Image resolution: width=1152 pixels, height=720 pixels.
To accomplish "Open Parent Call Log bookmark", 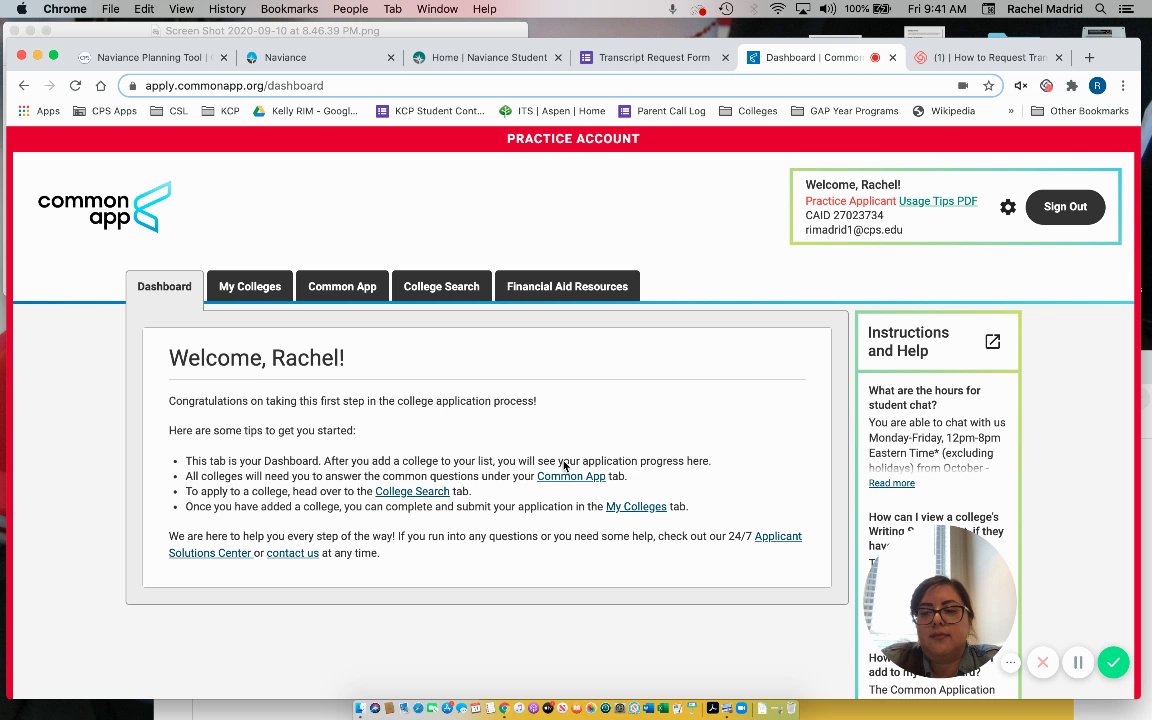I will (662, 111).
